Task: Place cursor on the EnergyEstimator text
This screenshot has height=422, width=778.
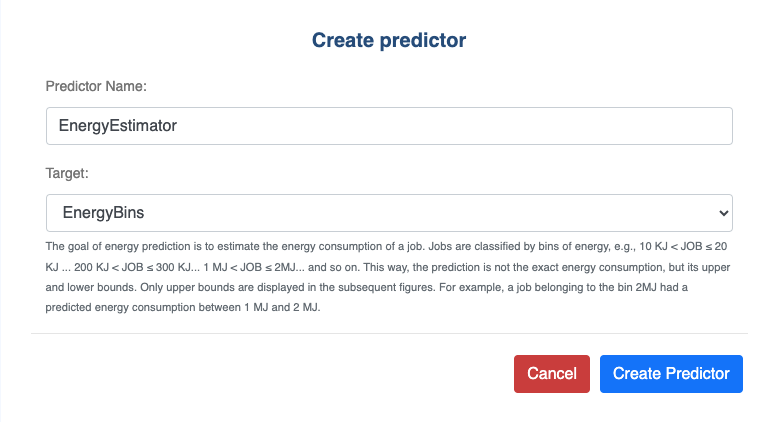Action: [x=118, y=126]
